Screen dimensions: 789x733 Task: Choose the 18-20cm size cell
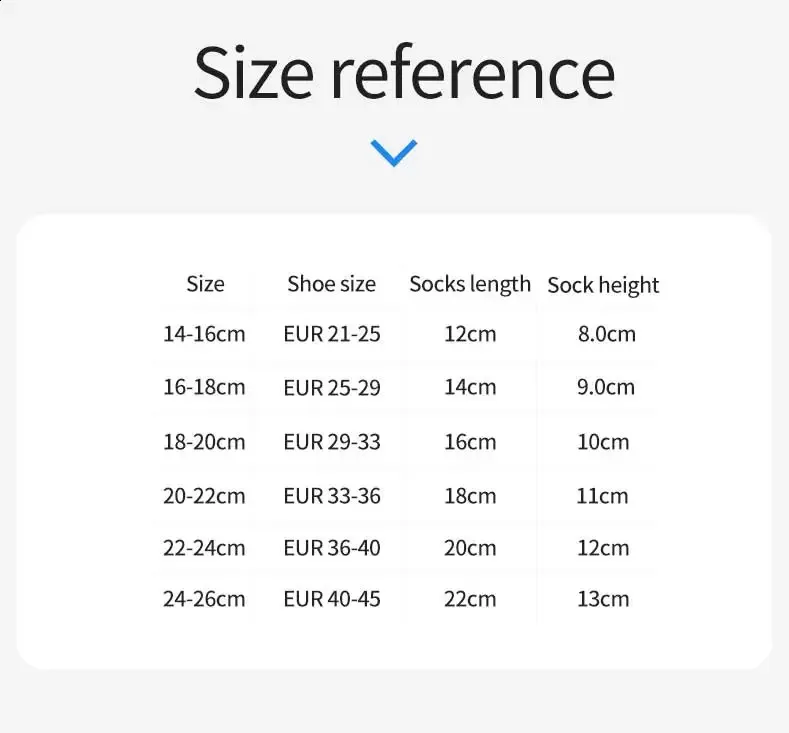tap(204, 442)
